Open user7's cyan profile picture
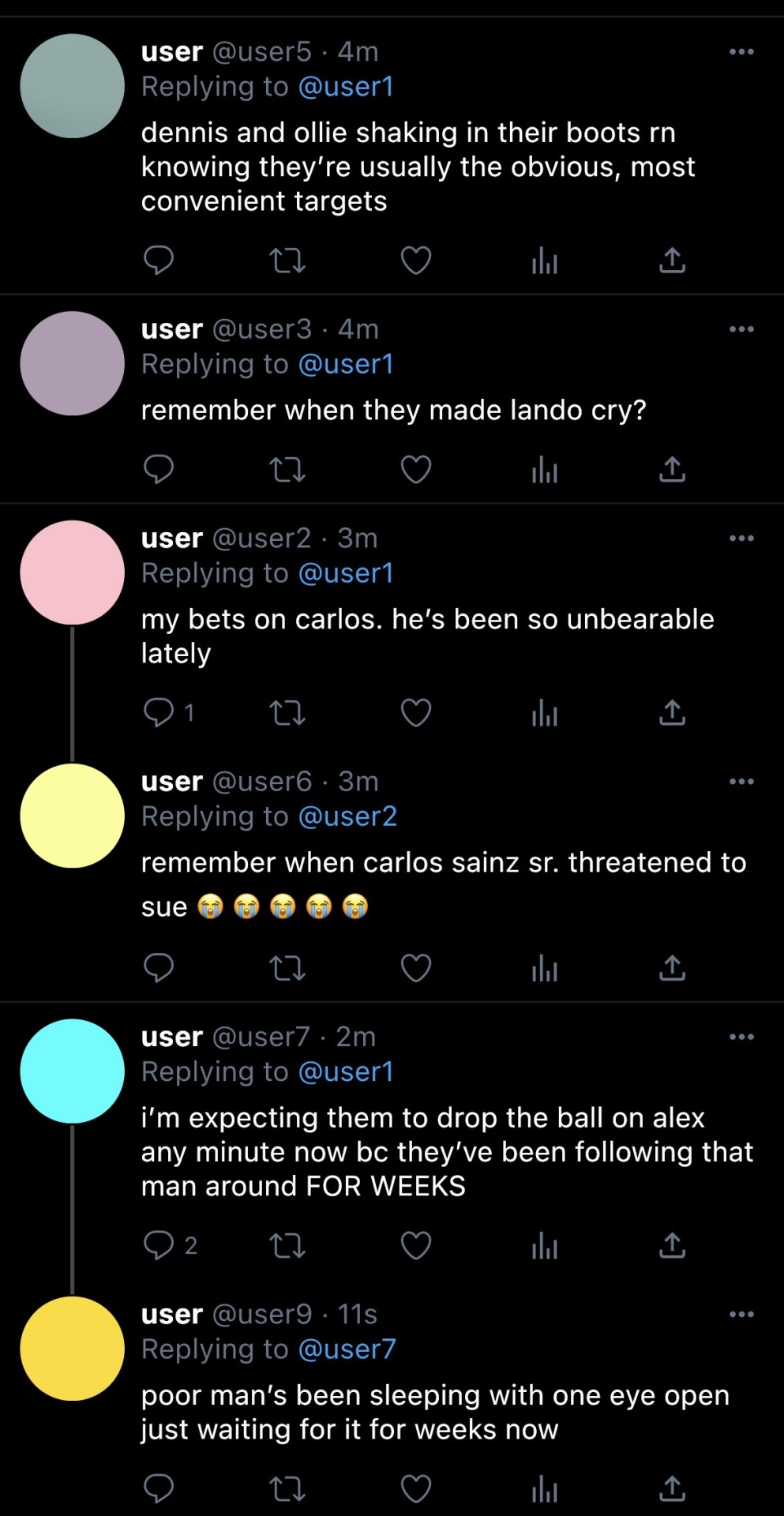This screenshot has height=1516, width=784. [x=72, y=1071]
